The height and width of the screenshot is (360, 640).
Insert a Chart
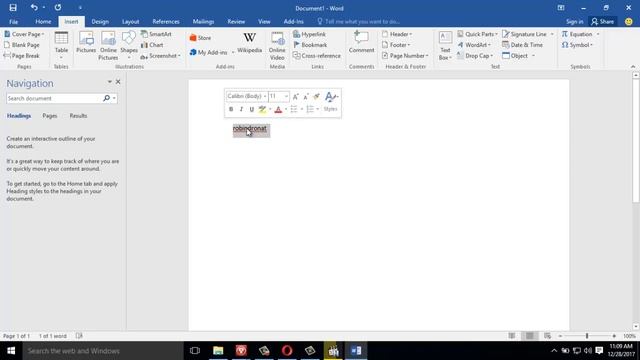[152, 45]
